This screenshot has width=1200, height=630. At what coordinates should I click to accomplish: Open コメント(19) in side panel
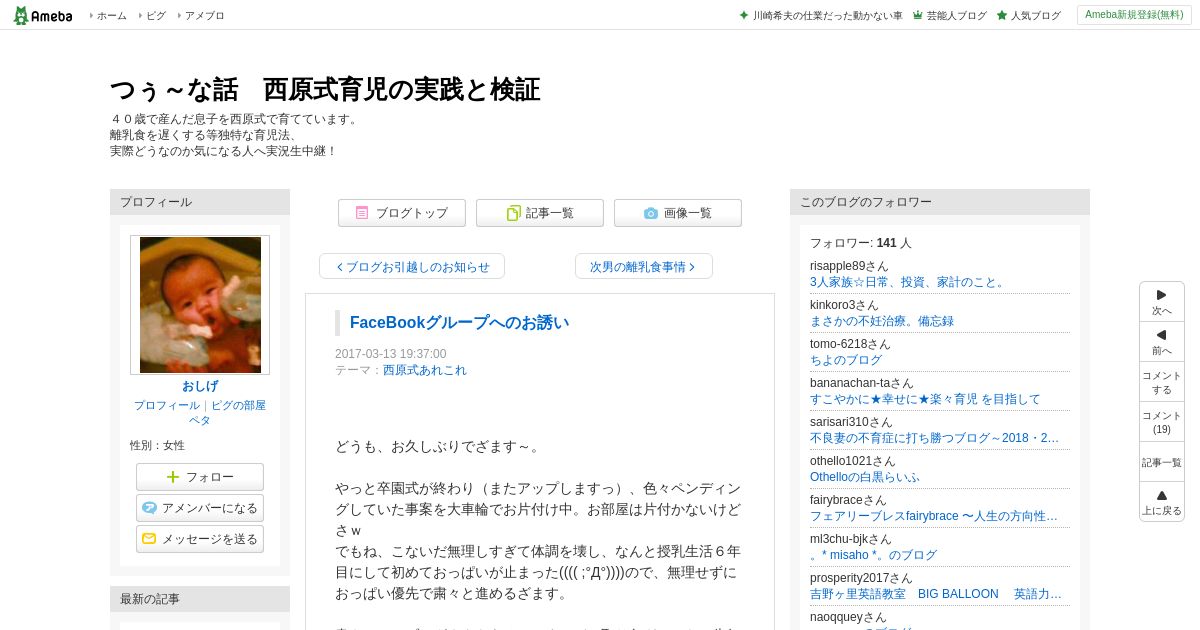[x=1162, y=422]
